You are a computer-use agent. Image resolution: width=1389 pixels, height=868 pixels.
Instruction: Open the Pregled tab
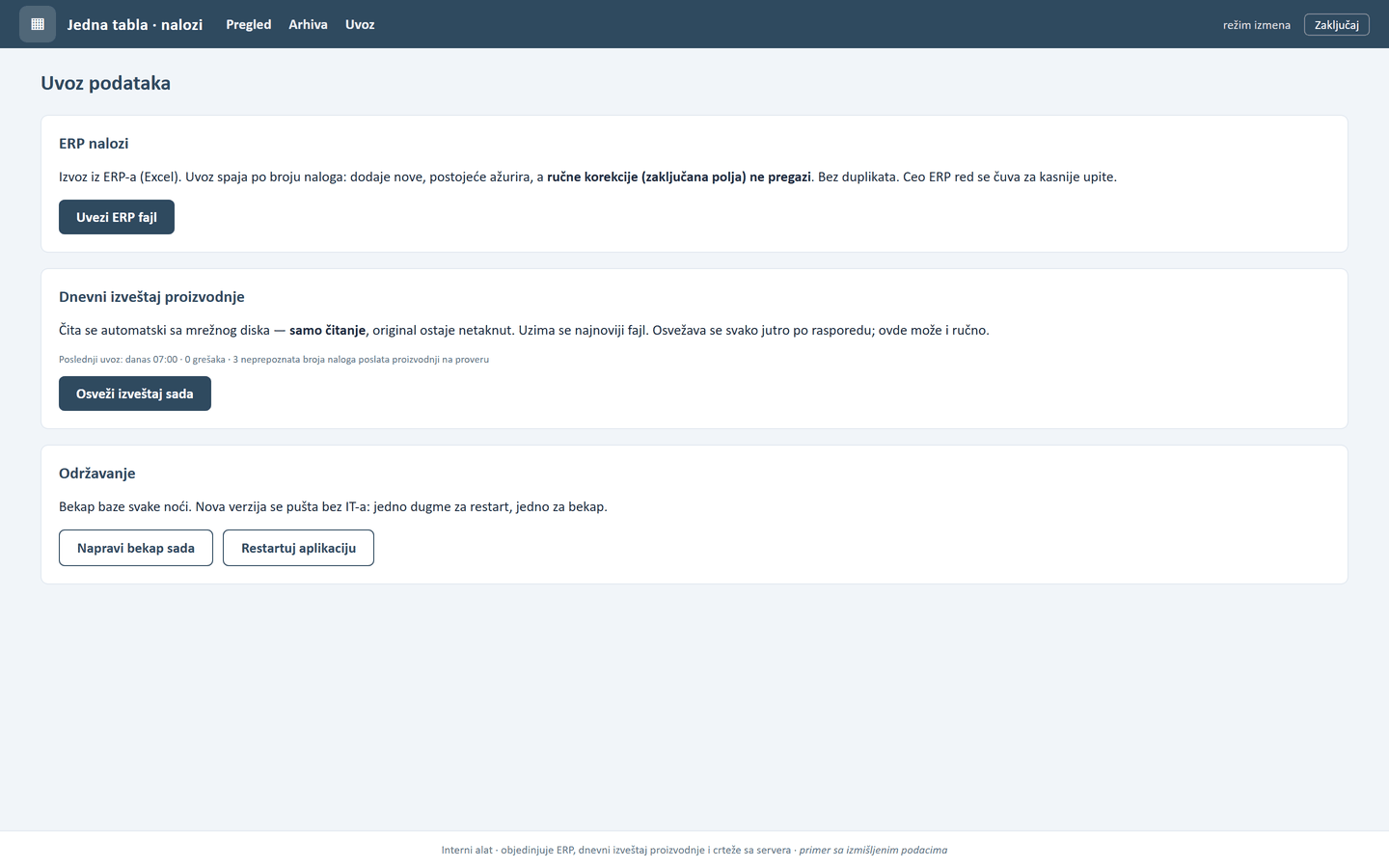point(249,24)
